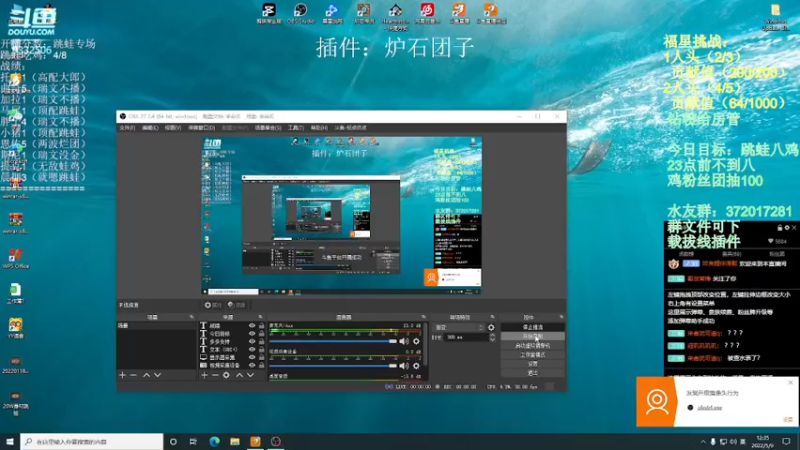Open 设置 from the Controls panel

click(x=533, y=364)
